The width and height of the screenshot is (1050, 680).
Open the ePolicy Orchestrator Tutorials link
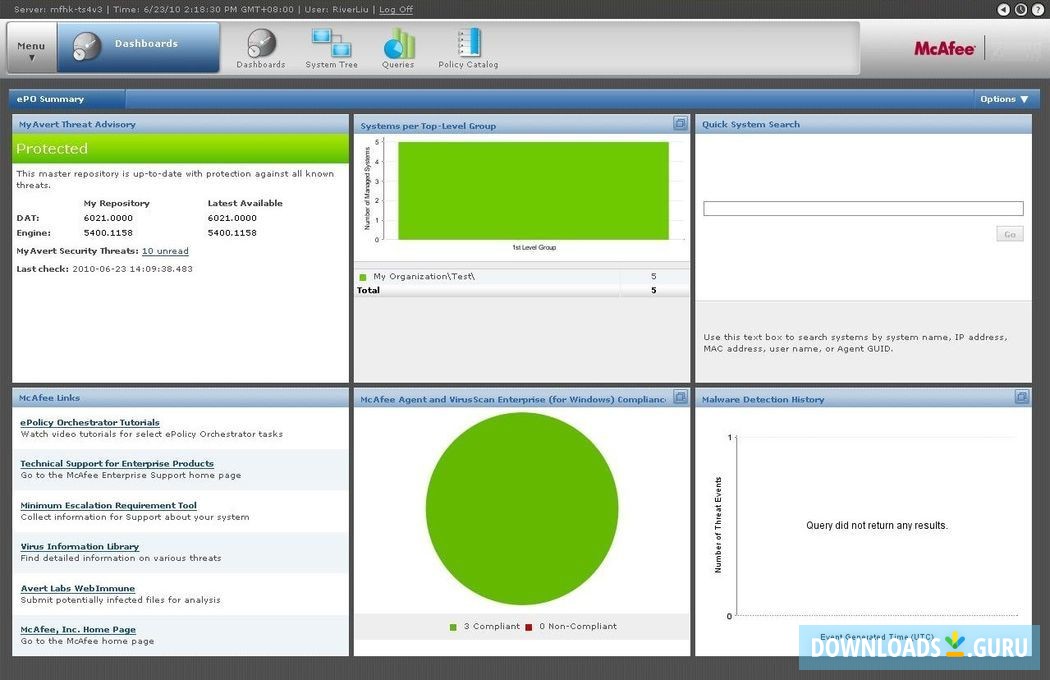[90, 422]
